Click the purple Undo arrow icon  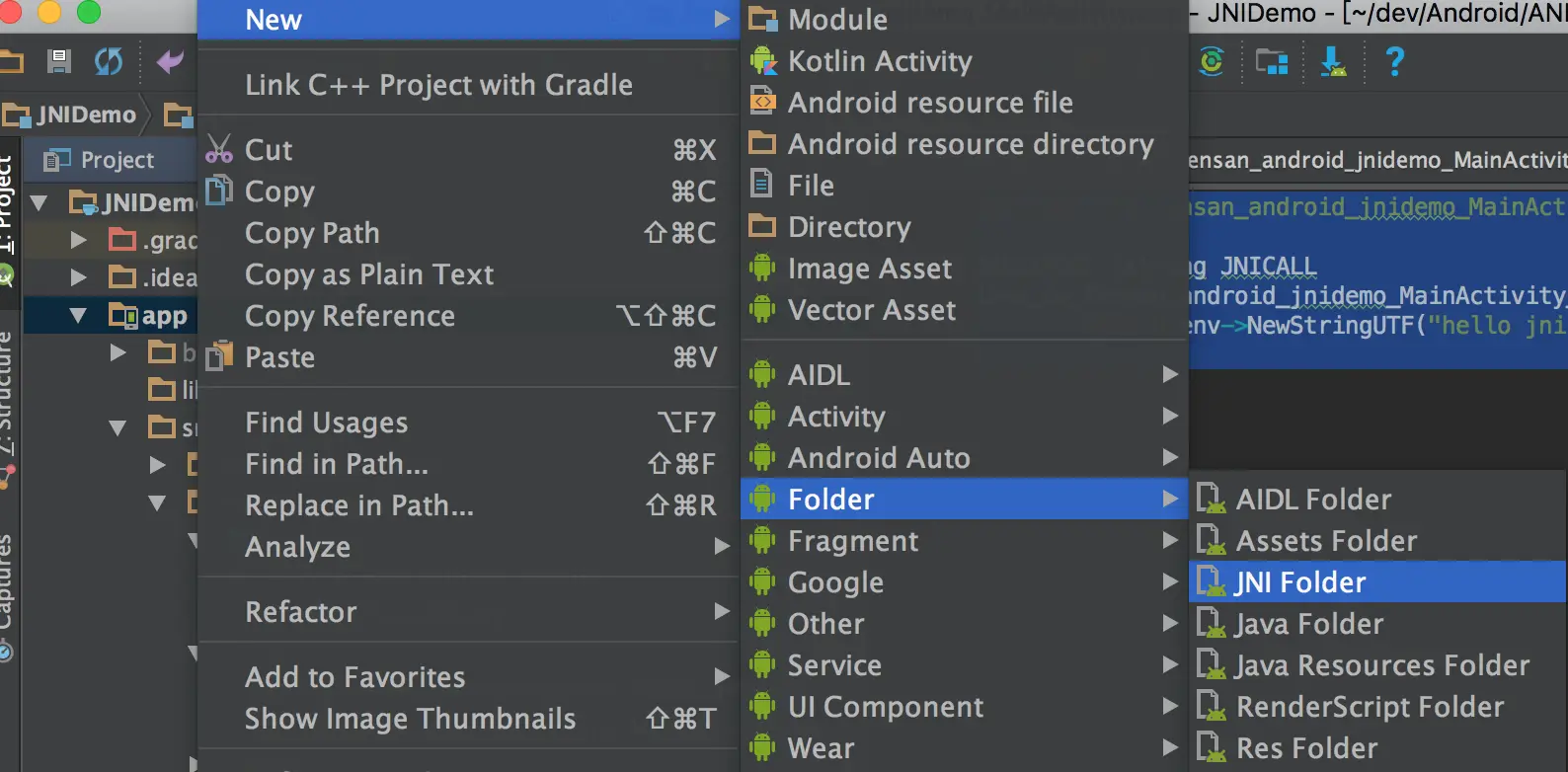tap(170, 61)
